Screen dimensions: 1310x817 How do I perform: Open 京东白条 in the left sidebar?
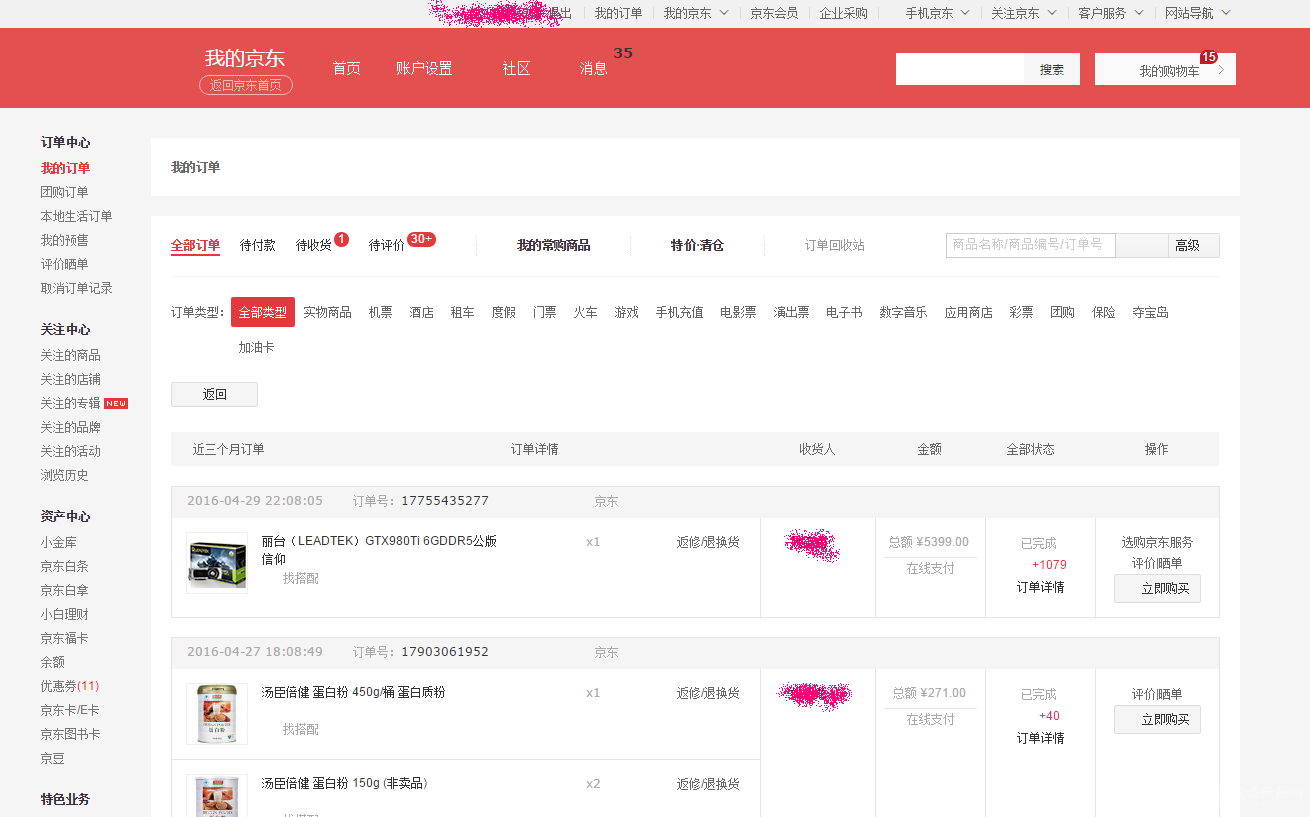[64, 566]
